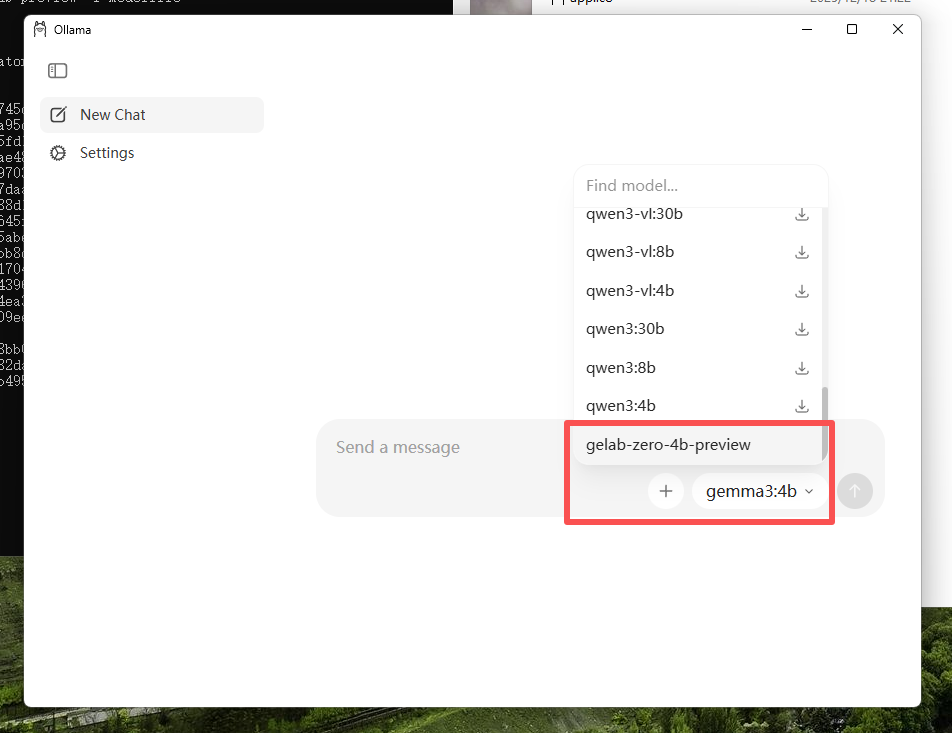Select the qwen3:8b model
This screenshot has height=733, width=952.
click(x=698, y=368)
